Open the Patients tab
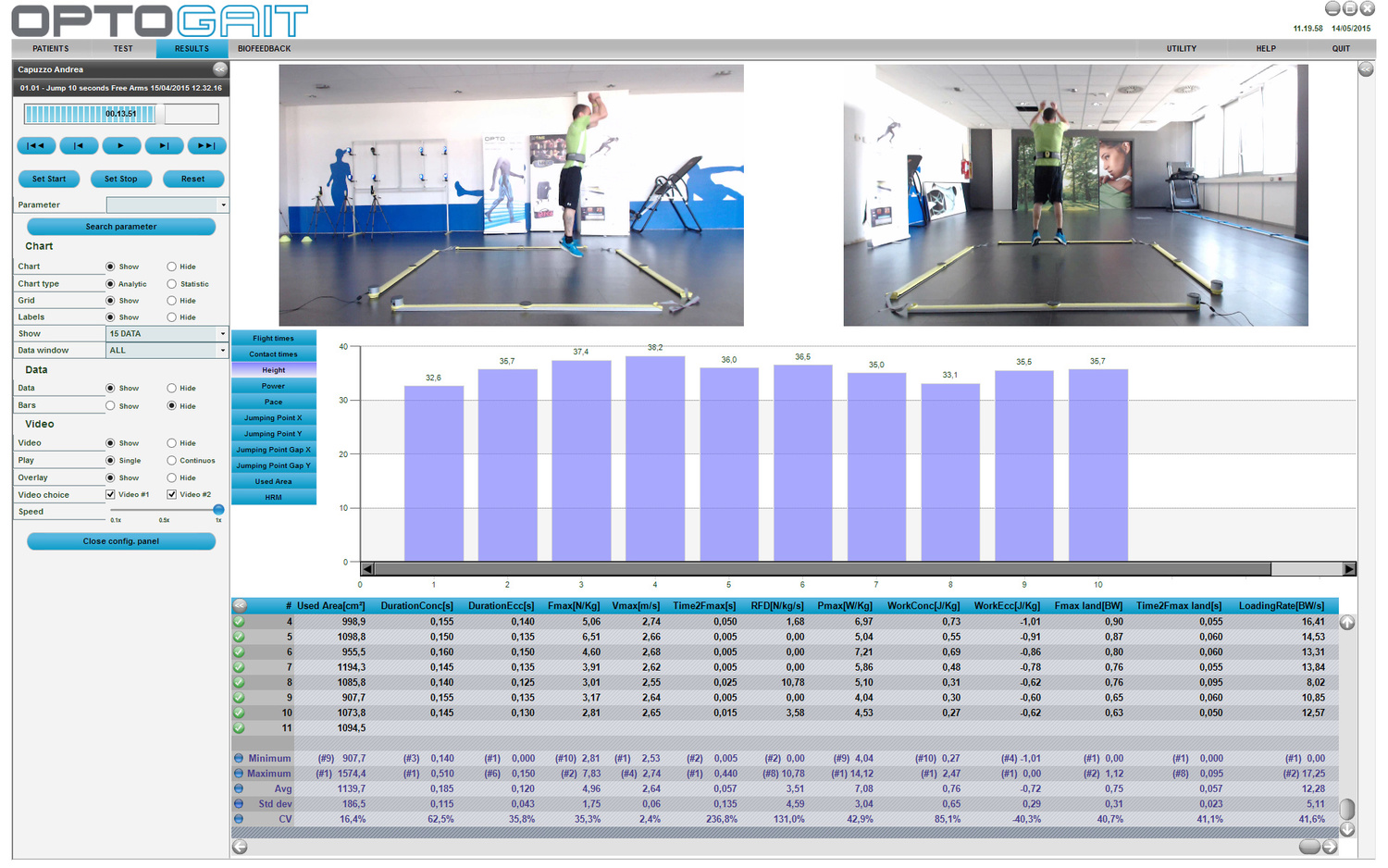Viewport: 1388px width, 868px height. [x=51, y=49]
